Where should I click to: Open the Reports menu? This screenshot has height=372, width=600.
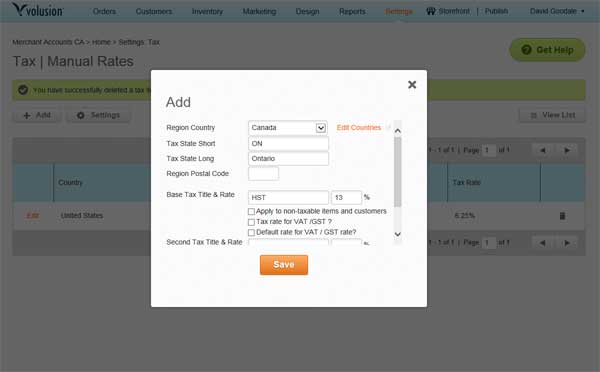click(352, 11)
